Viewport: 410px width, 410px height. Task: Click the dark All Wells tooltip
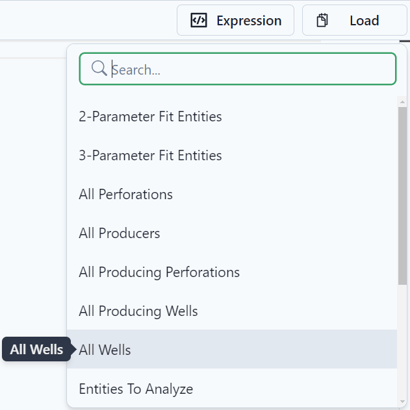(37, 349)
